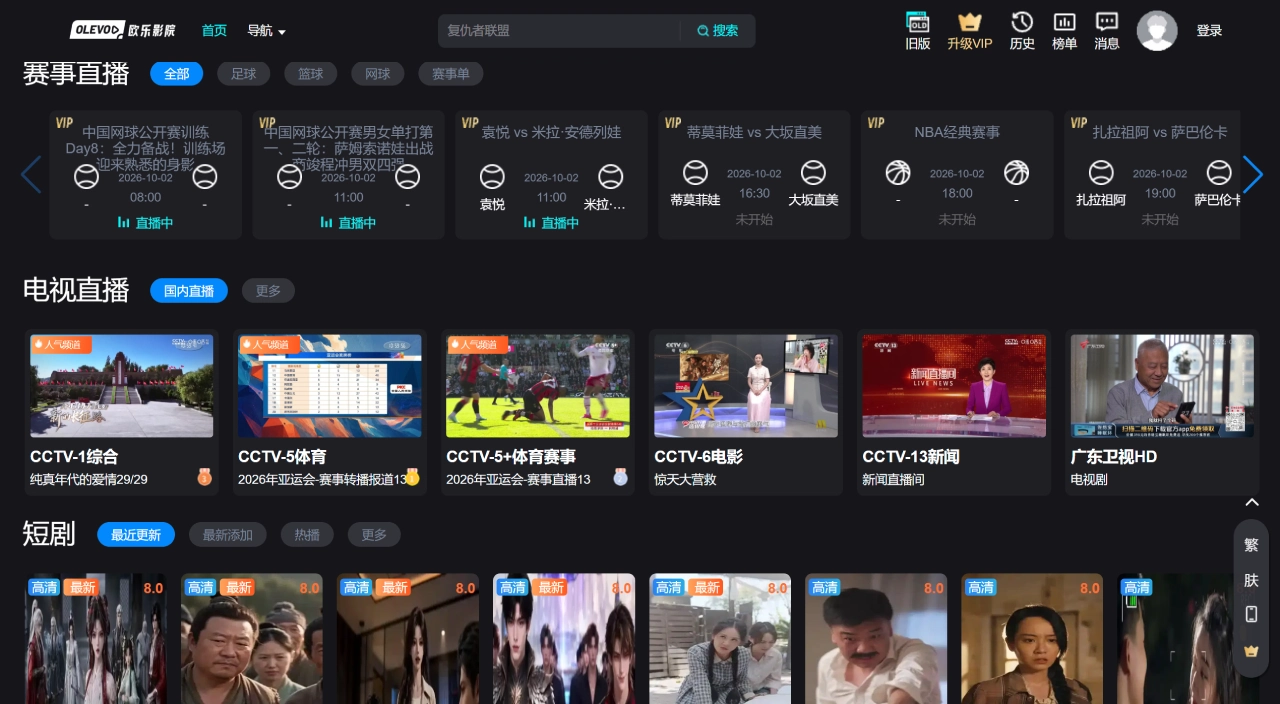Open the 广东卫视HD channel thumbnail
Viewport: 1280px width, 704px height.
(x=1162, y=386)
